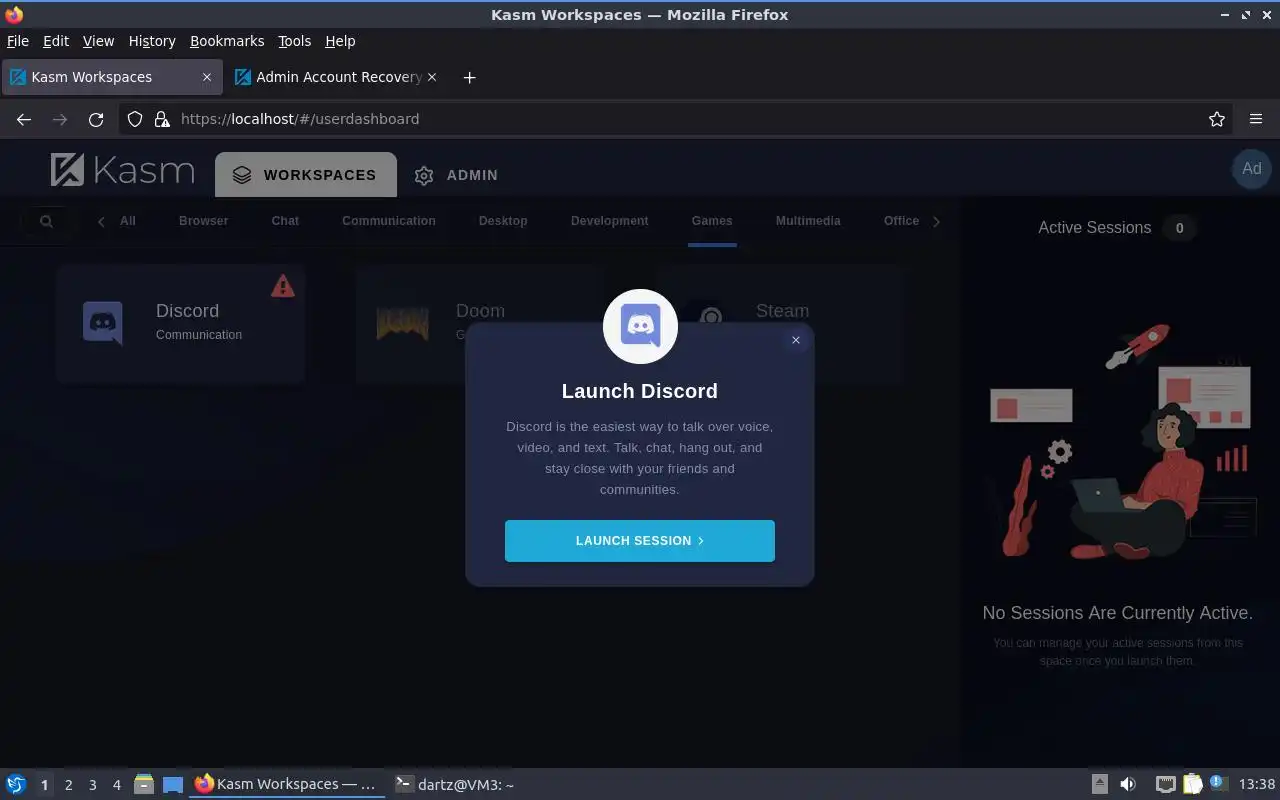The image size is (1280, 800).
Task: Select the All category filter
Action: (128, 221)
